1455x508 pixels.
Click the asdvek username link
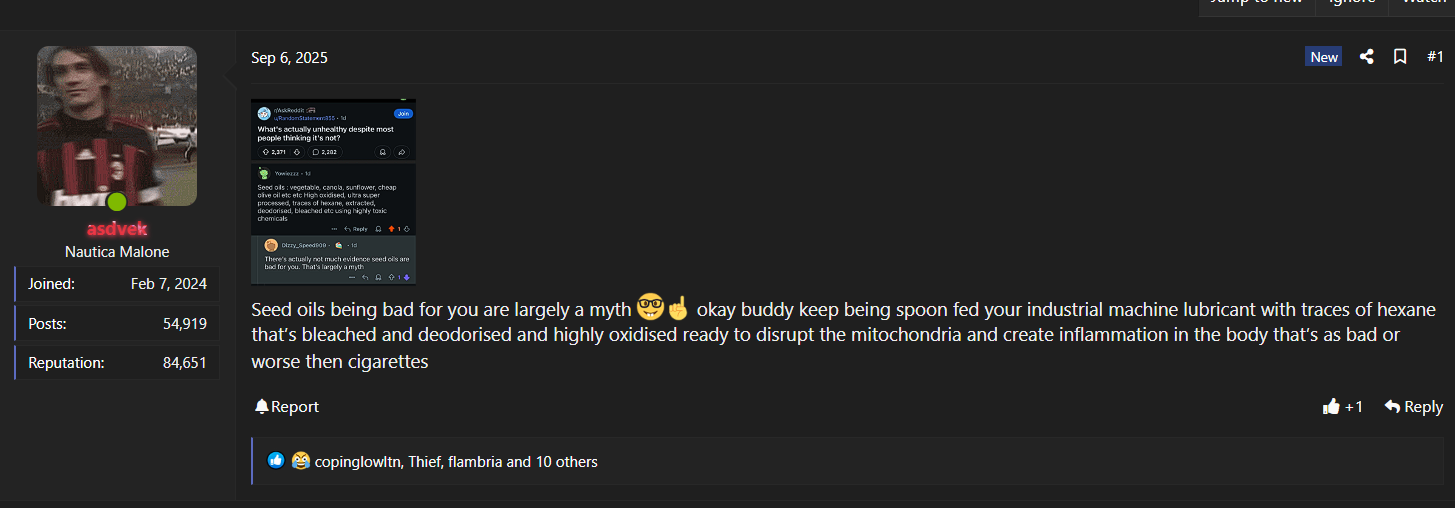point(117,229)
